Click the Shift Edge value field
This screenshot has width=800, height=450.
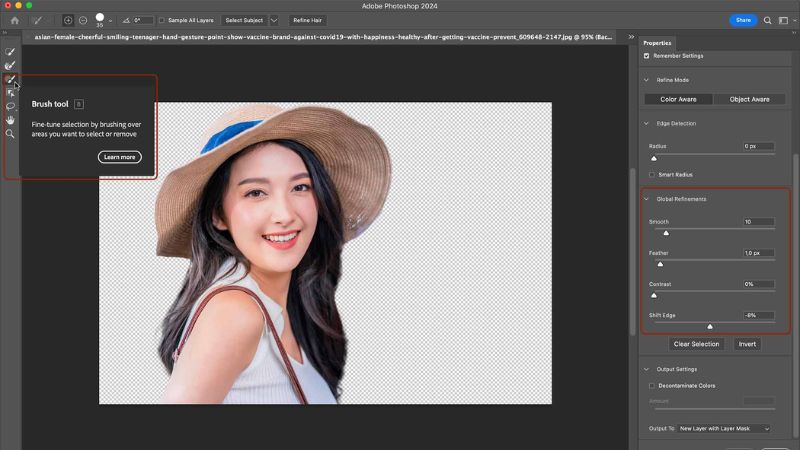758,315
